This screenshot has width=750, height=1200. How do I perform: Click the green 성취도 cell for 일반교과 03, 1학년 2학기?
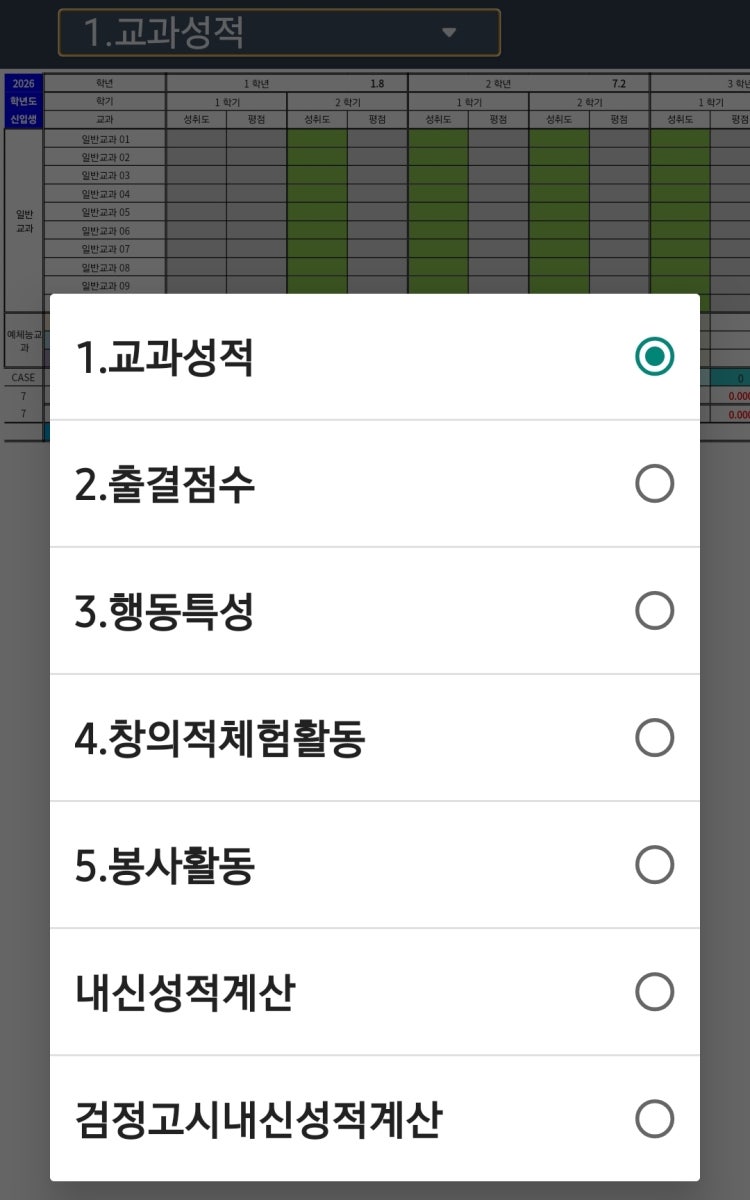coord(317,175)
